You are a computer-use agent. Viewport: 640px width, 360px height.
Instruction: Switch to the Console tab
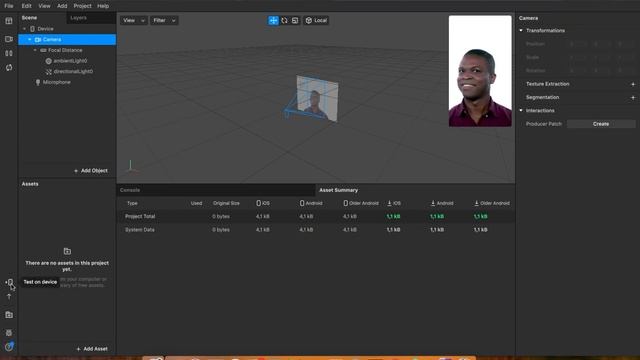point(130,190)
